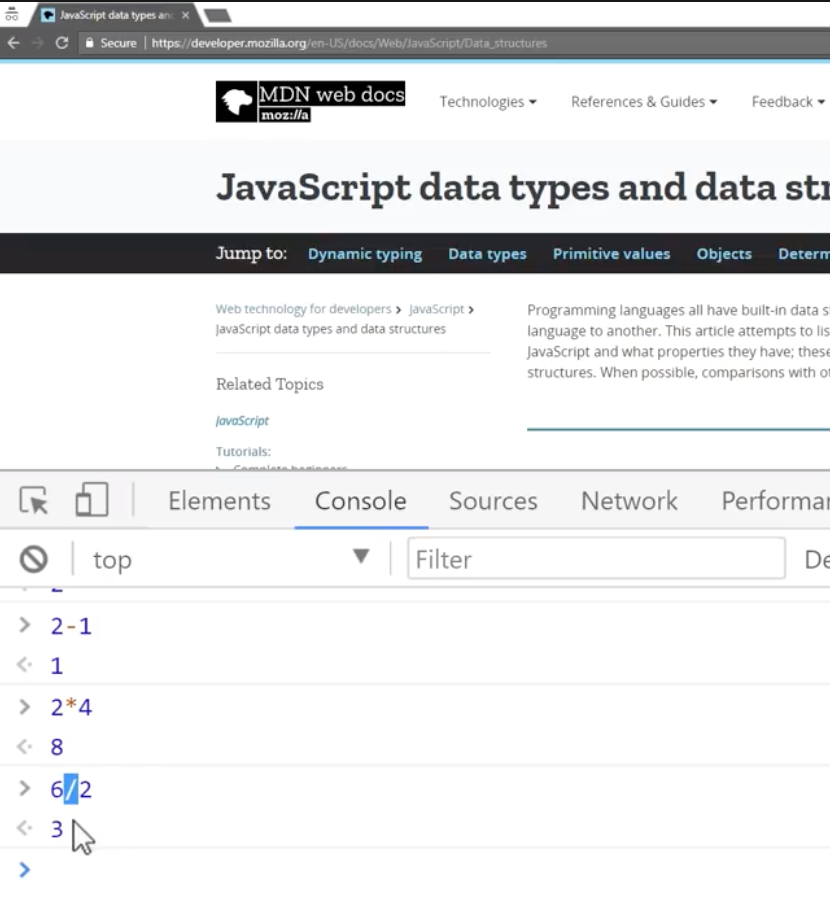Click the 6/2 console input line
The image size is (830, 900).
pos(71,789)
